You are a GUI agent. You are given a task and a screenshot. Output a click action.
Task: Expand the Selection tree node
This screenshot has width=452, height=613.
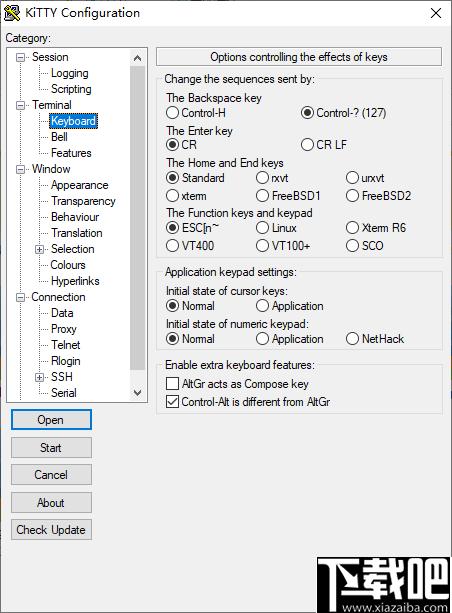point(39,249)
